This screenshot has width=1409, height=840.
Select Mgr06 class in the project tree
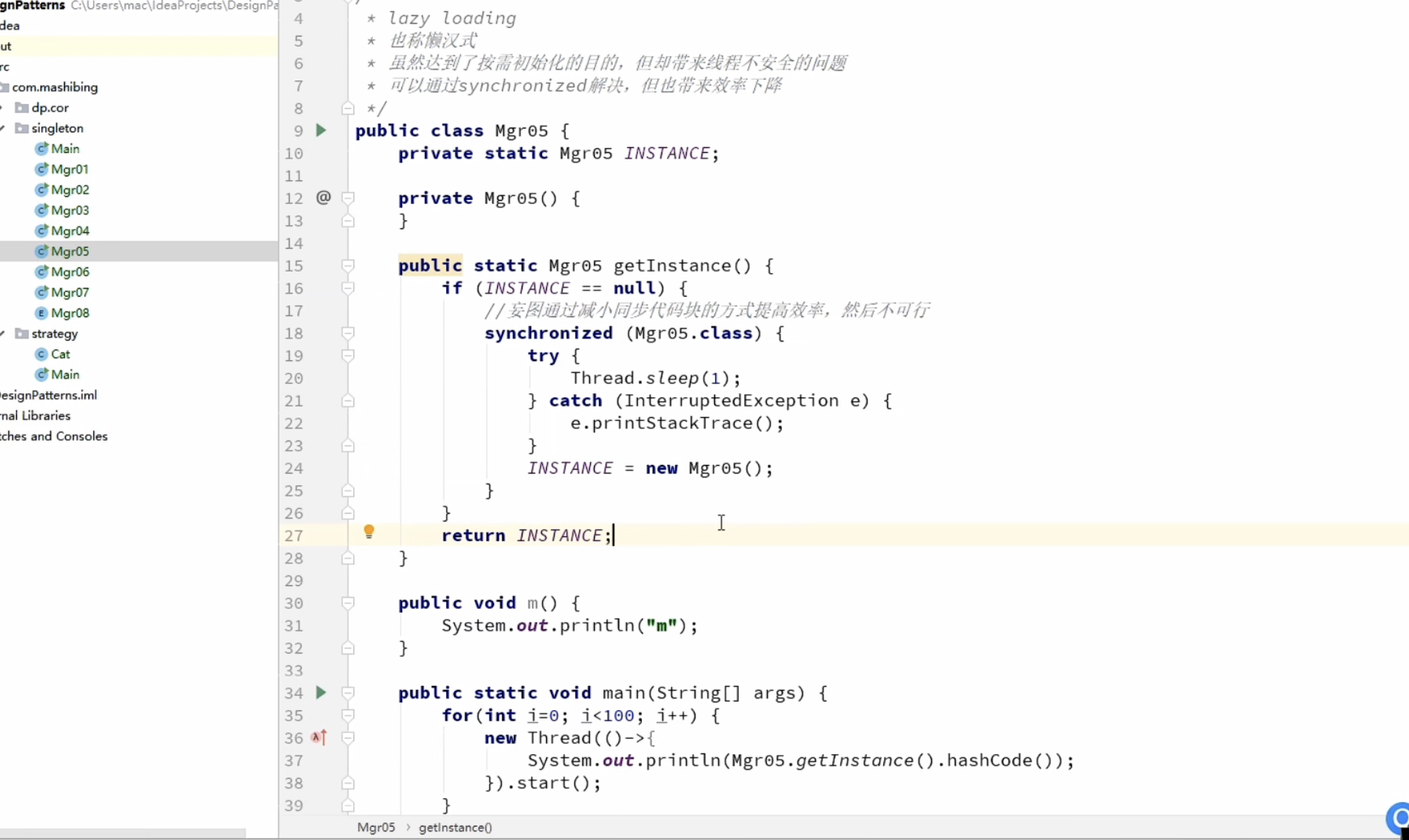(70, 271)
